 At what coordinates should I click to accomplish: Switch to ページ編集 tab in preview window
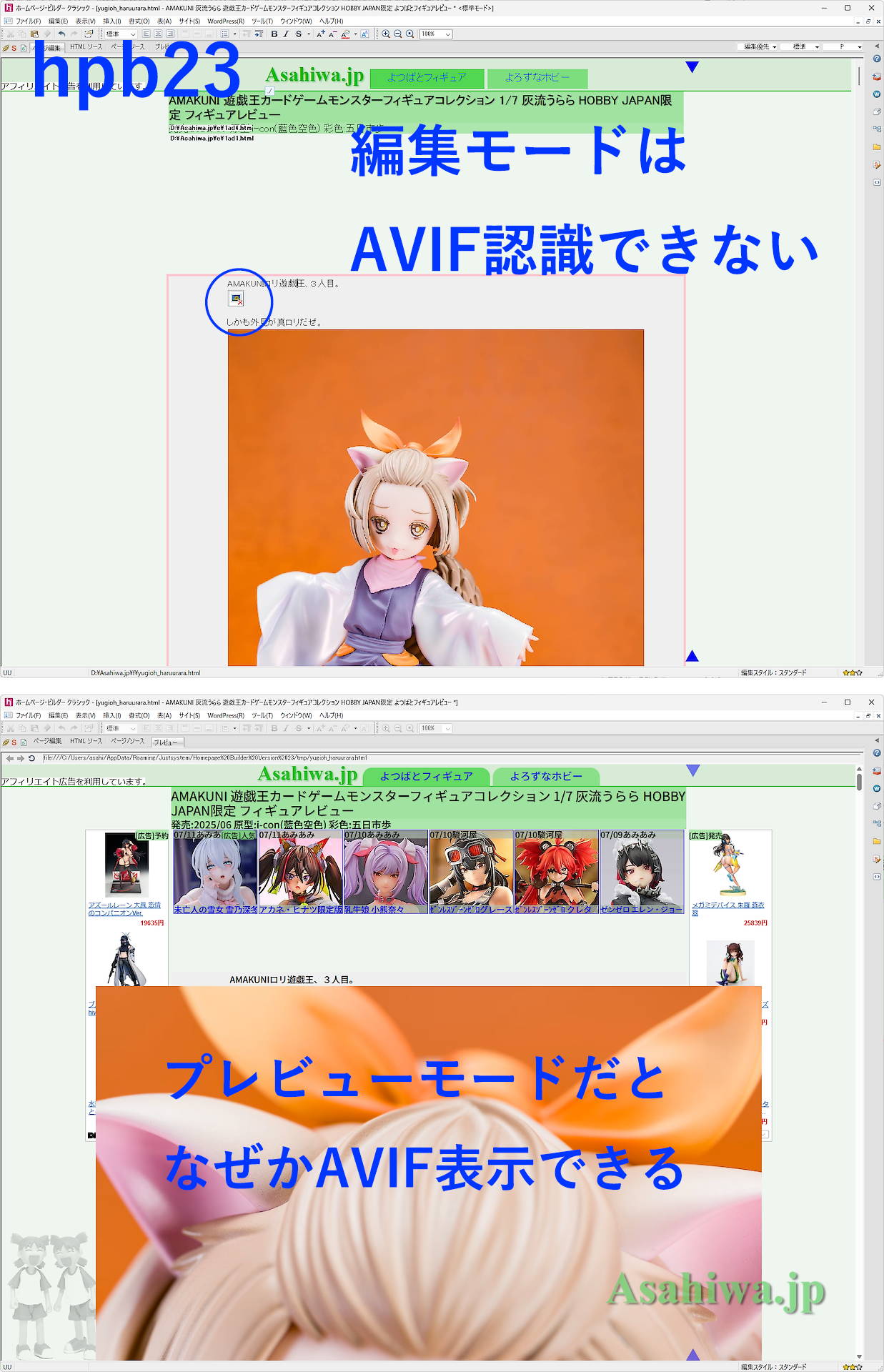47,742
